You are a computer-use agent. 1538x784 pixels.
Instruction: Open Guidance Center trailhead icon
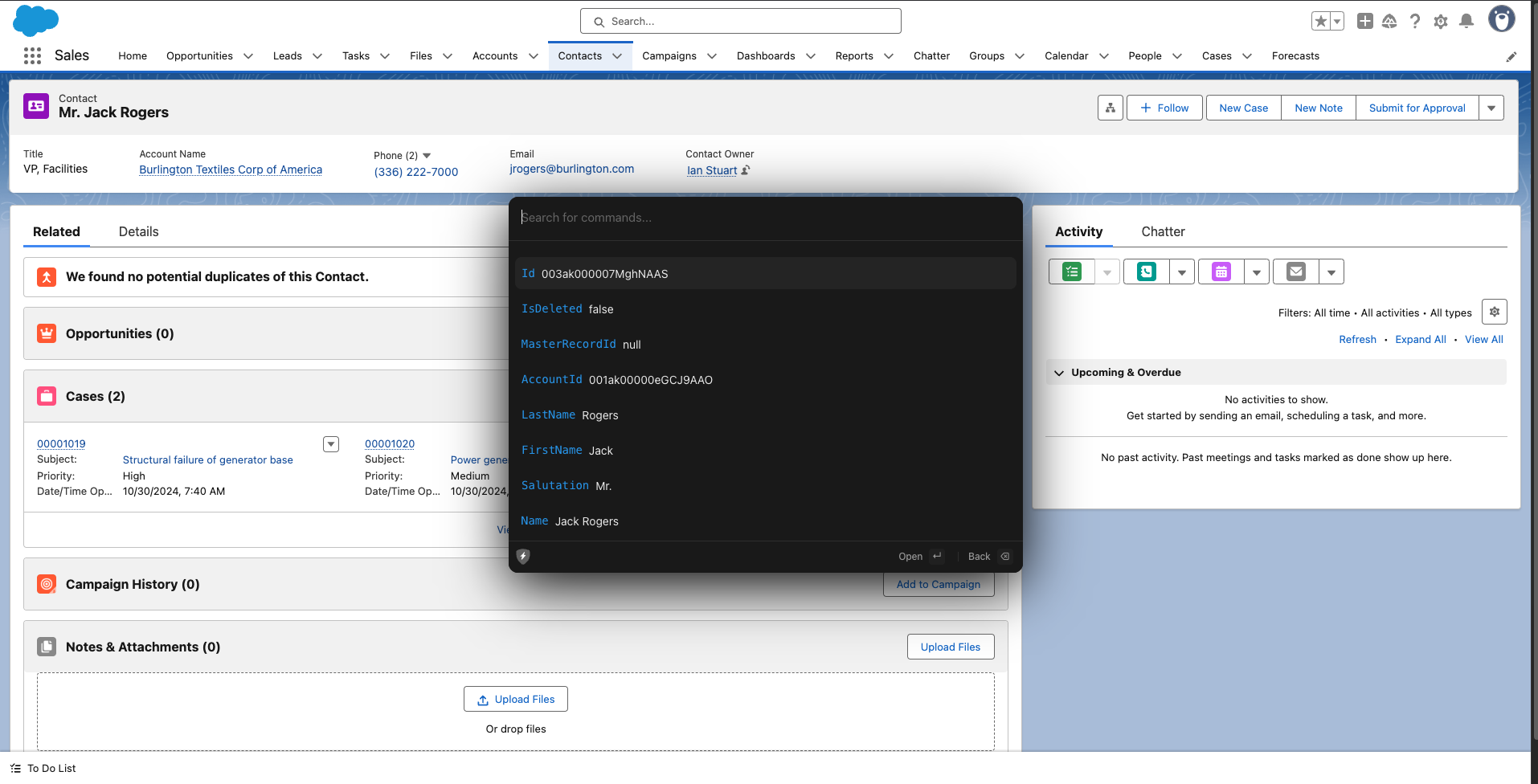point(1389,21)
